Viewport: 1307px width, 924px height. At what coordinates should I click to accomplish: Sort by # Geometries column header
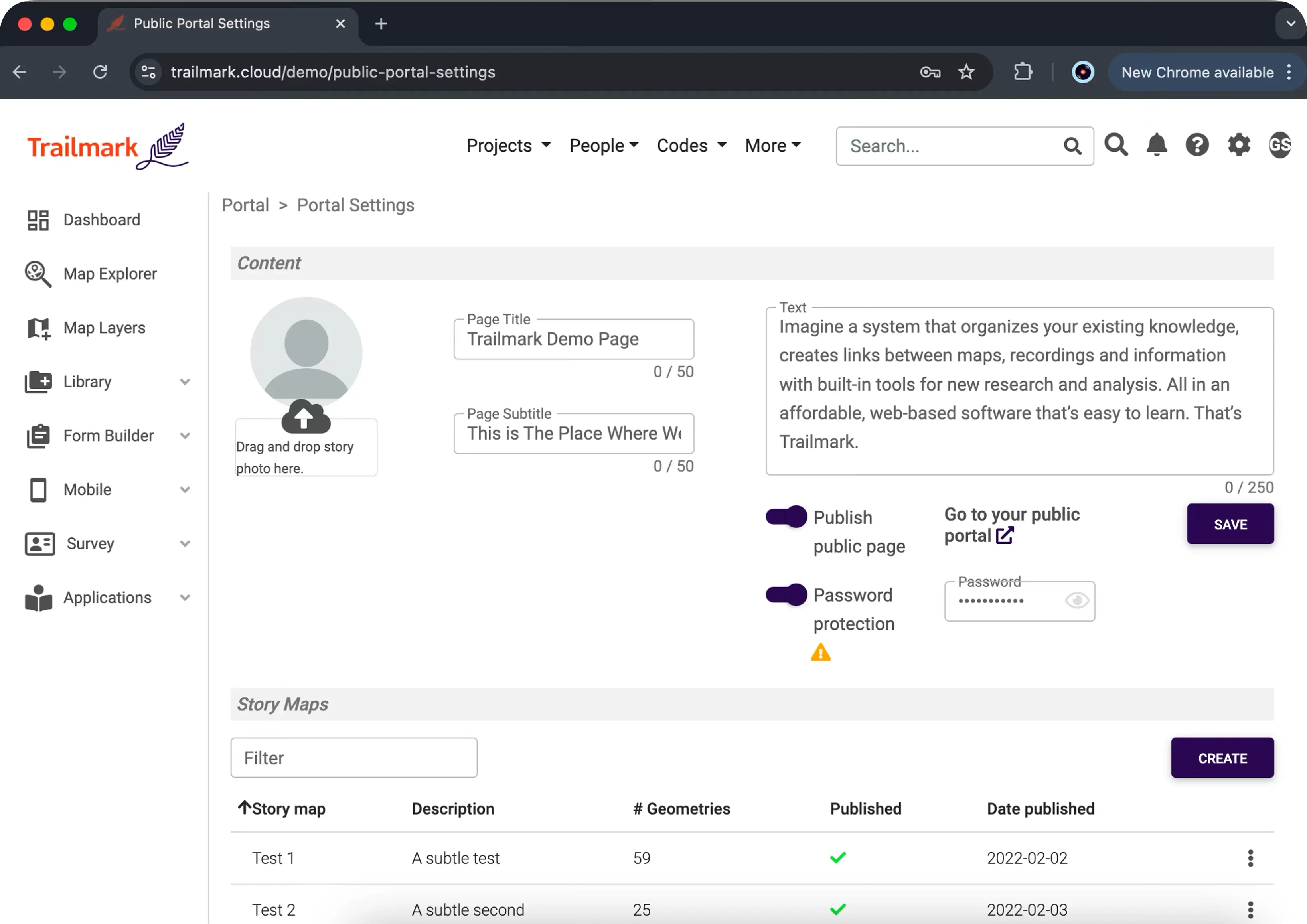tap(681, 808)
